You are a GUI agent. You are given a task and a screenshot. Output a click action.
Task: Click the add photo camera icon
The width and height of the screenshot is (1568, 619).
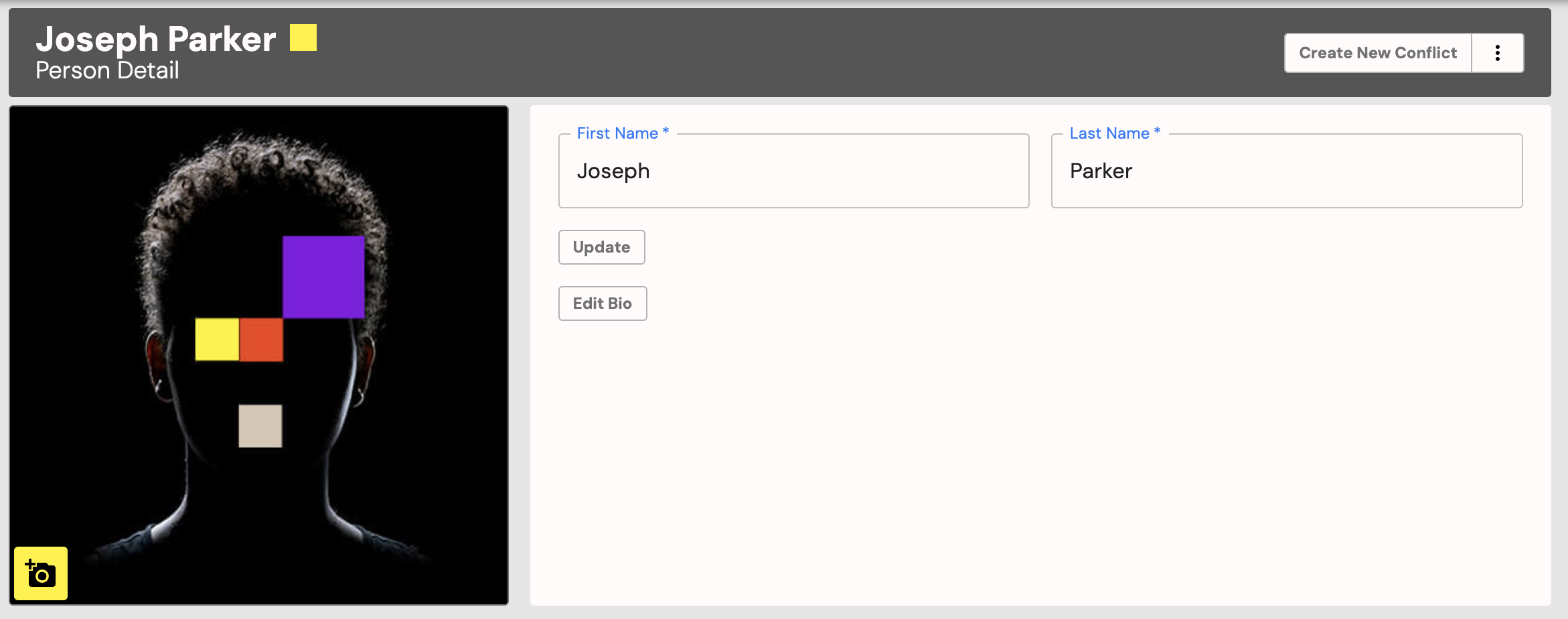[x=41, y=573]
